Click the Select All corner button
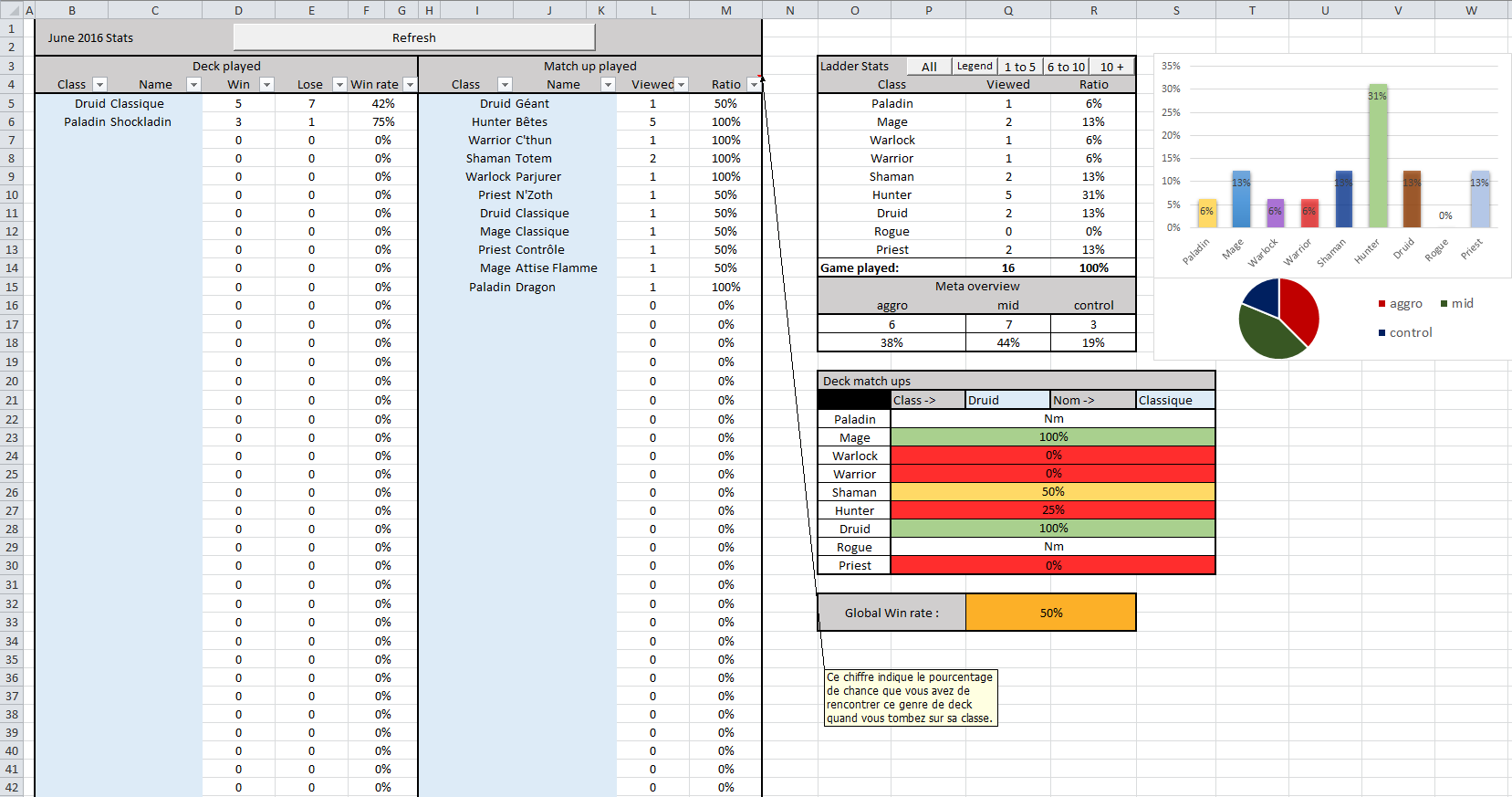 [11, 10]
